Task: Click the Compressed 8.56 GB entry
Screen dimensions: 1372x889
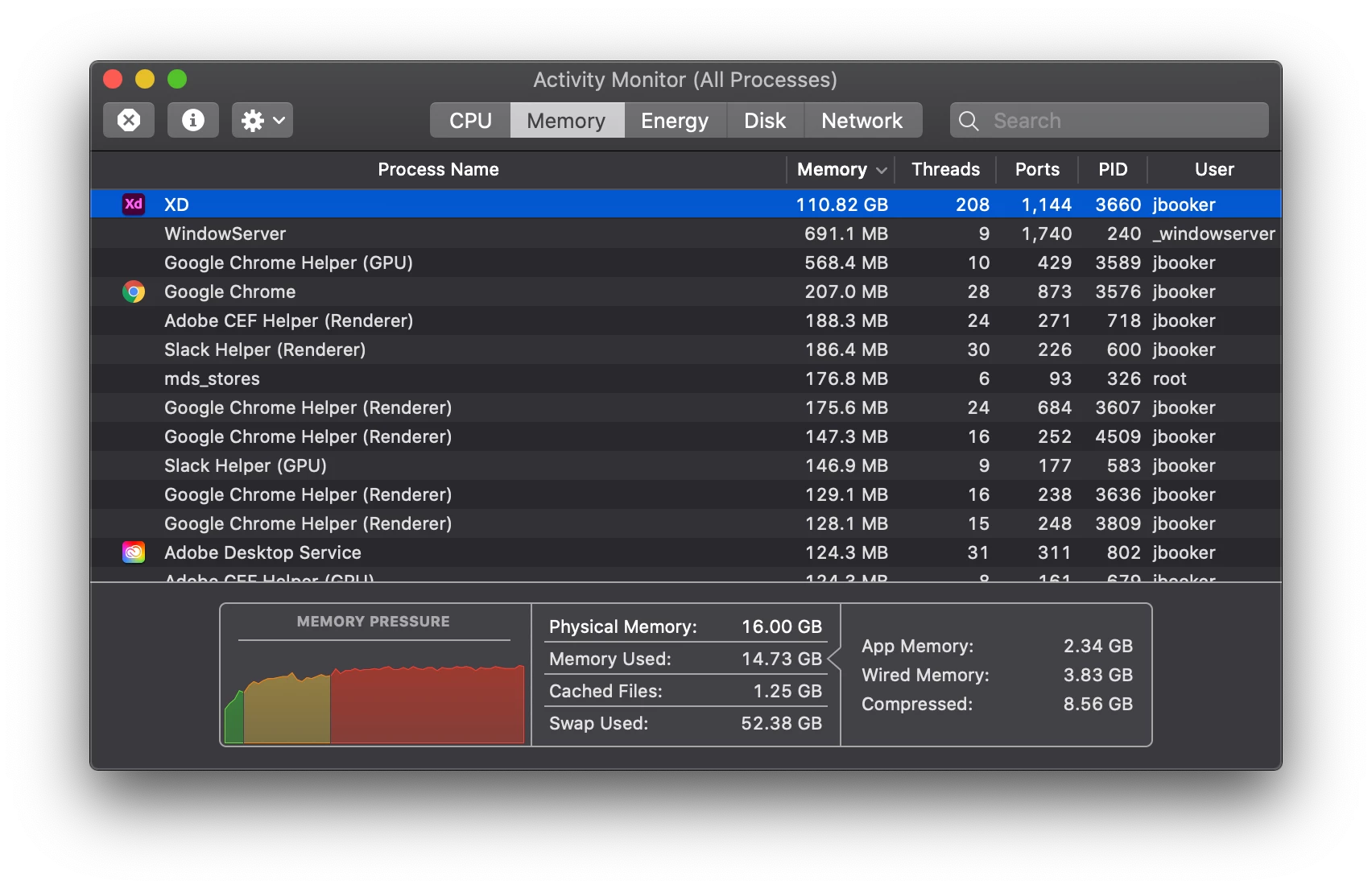Action: (997, 704)
